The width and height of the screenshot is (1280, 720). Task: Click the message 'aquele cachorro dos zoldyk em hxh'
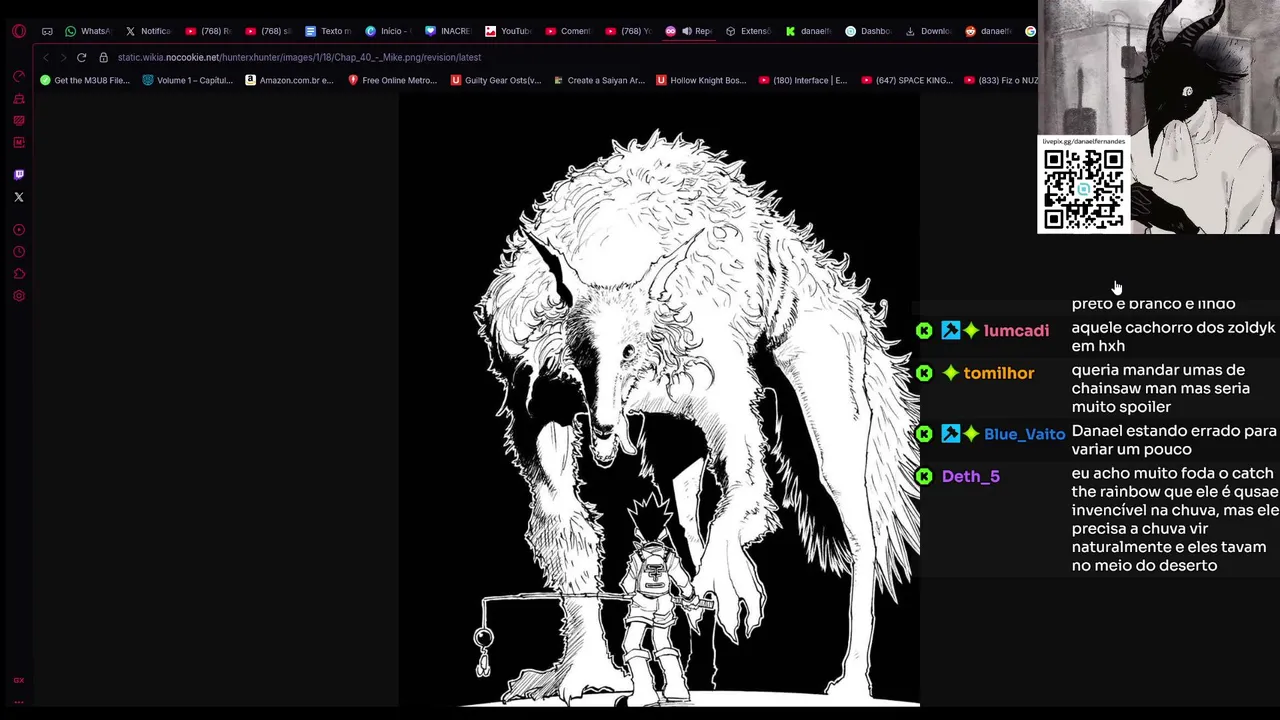click(x=1173, y=337)
